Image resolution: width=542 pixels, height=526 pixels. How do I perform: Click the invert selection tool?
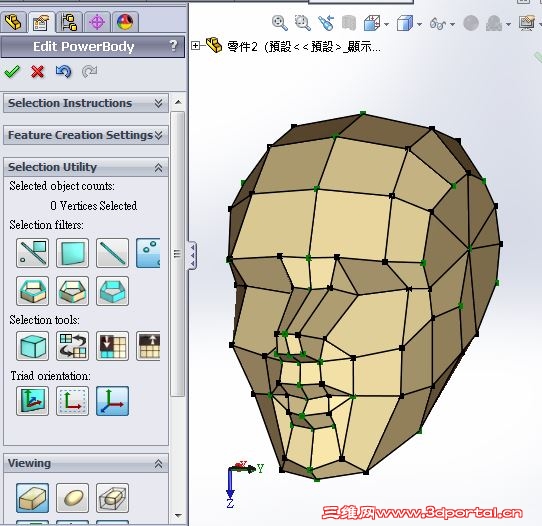(x=73, y=346)
